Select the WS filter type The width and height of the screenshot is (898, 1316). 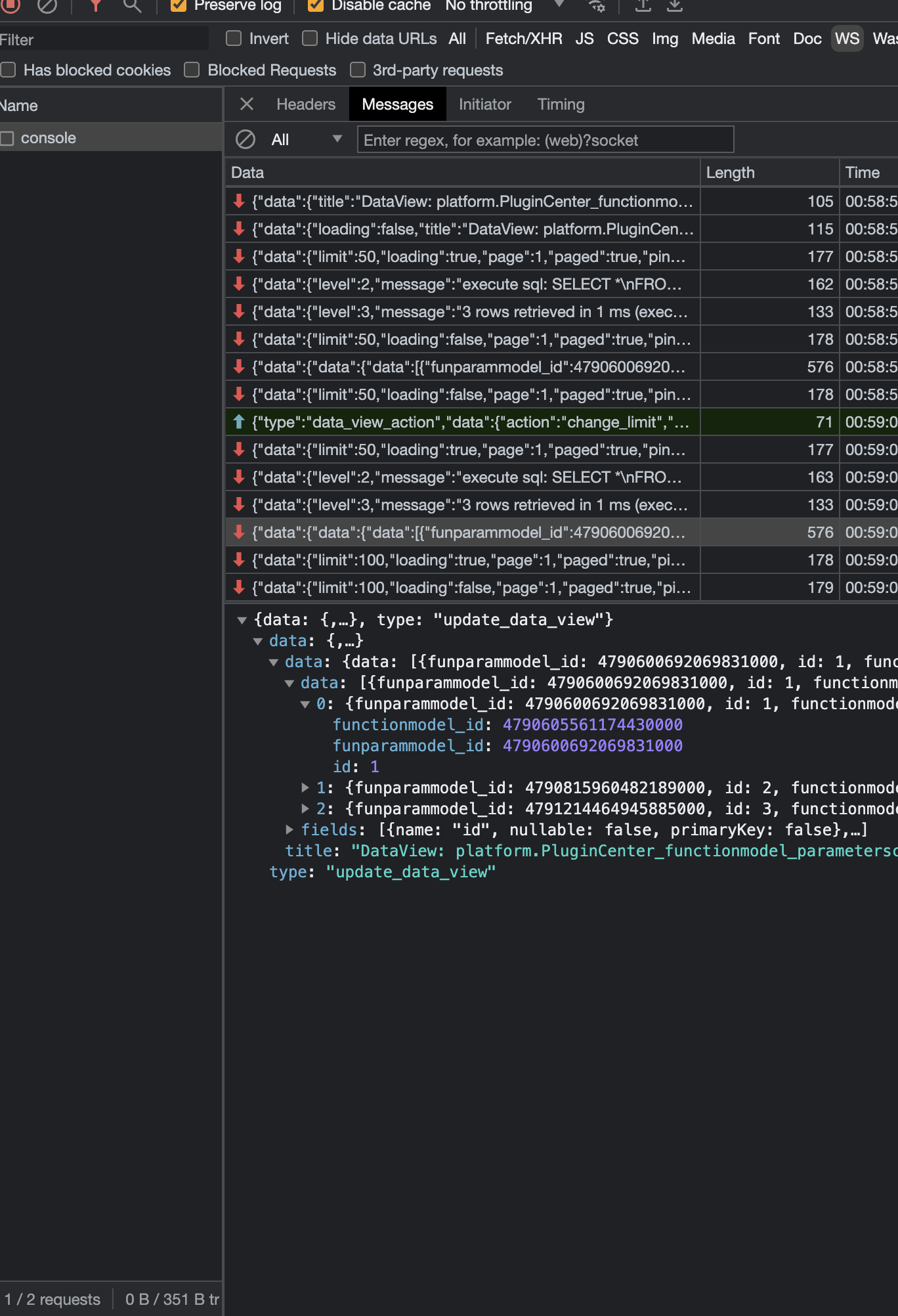[x=847, y=39]
